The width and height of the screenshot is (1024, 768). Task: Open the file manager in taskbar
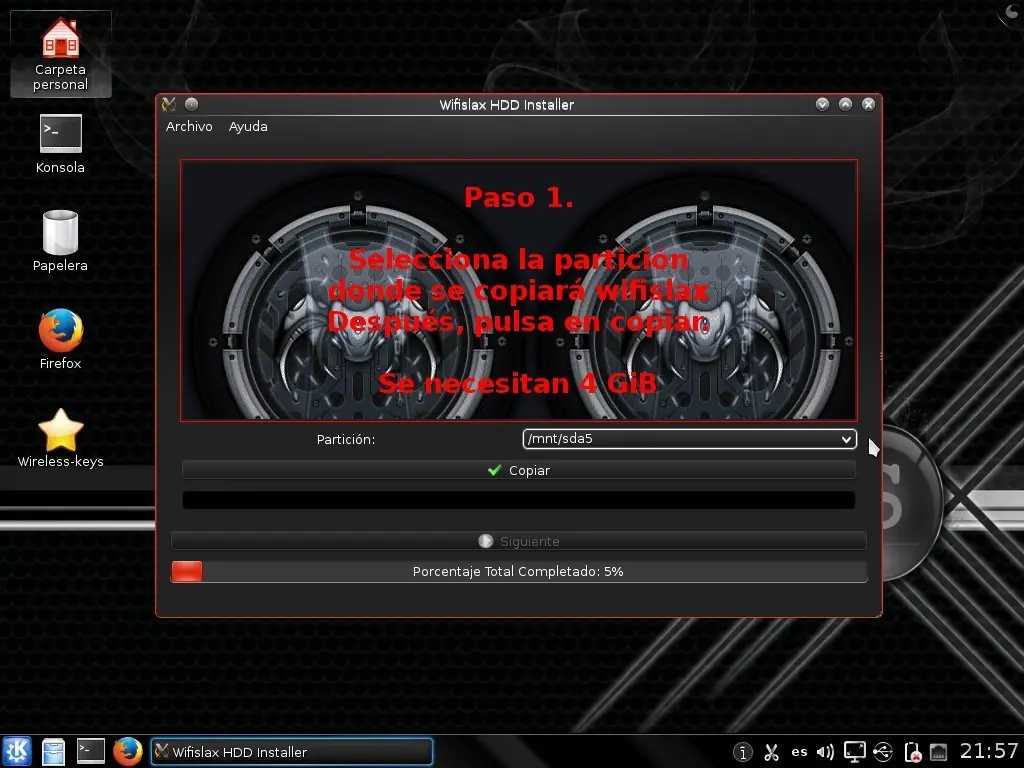pos(54,751)
